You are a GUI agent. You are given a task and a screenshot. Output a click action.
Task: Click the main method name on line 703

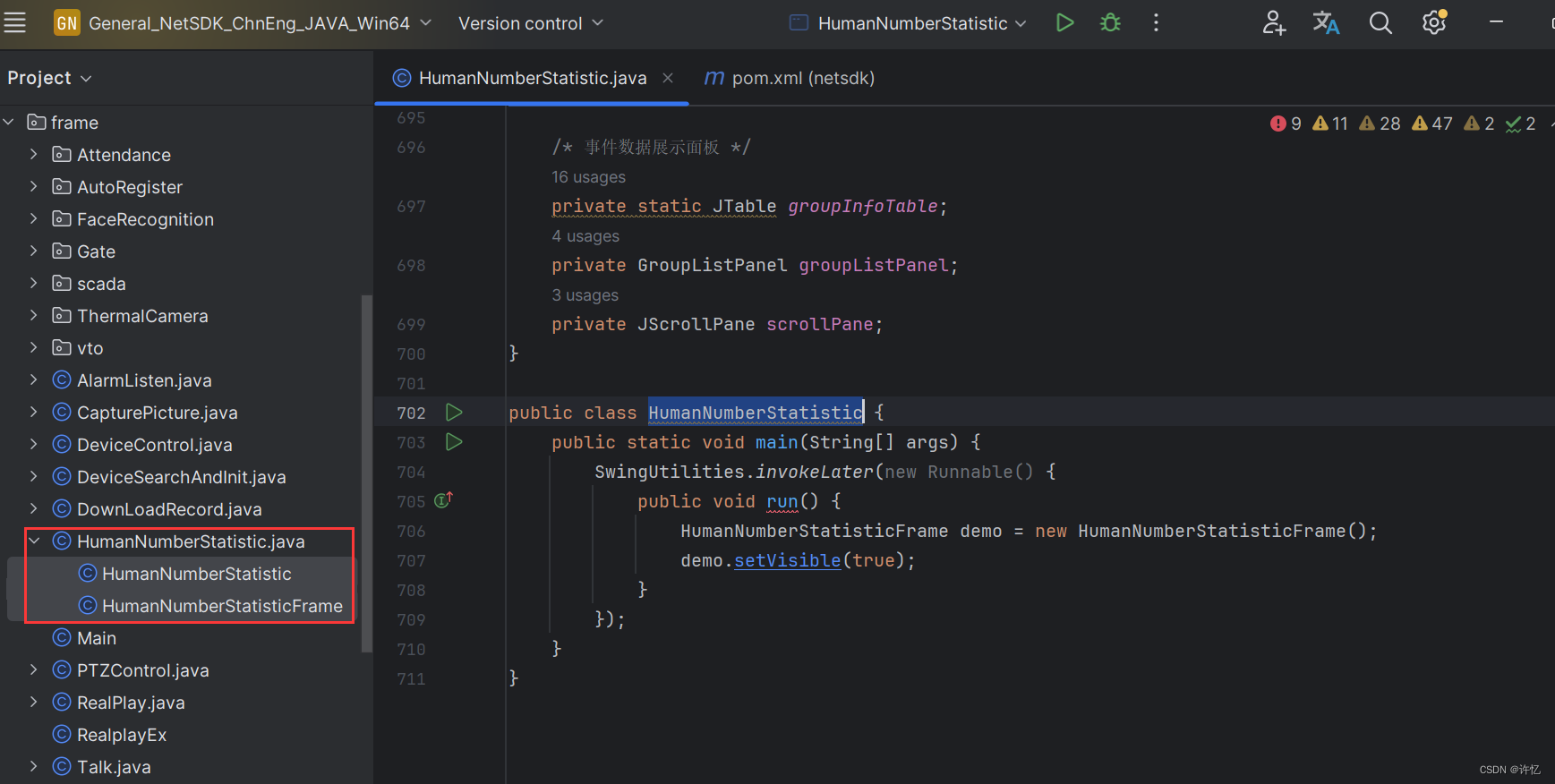776,442
